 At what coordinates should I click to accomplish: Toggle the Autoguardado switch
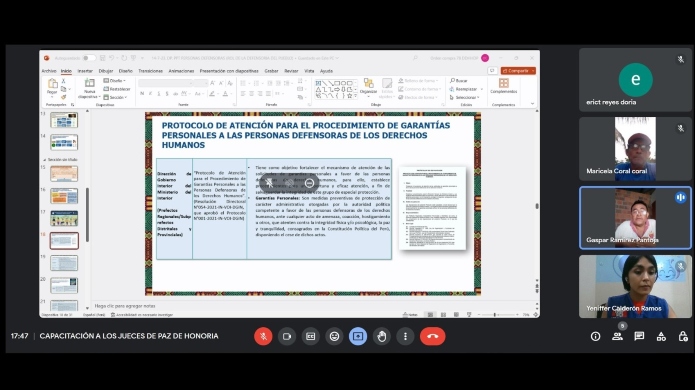tap(89, 58)
